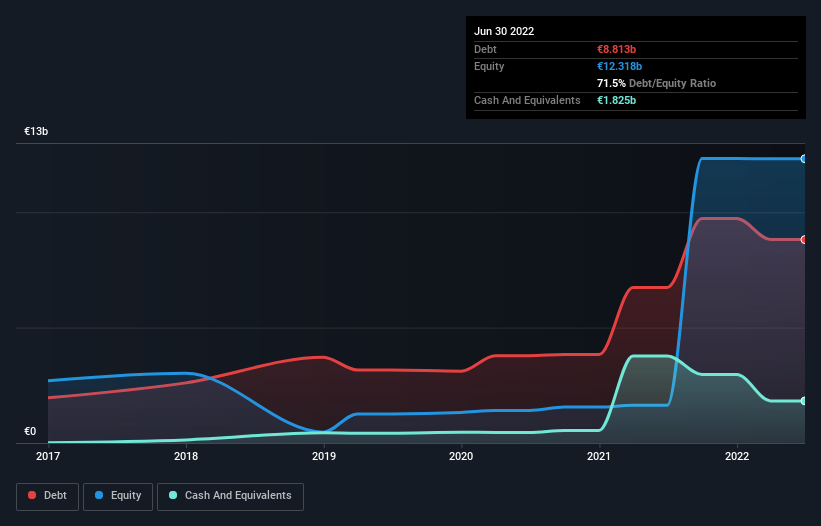Screen dimensions: 821x526
Task: Click the 71.5% Debt/Equity Ratio text
Action: click(657, 83)
